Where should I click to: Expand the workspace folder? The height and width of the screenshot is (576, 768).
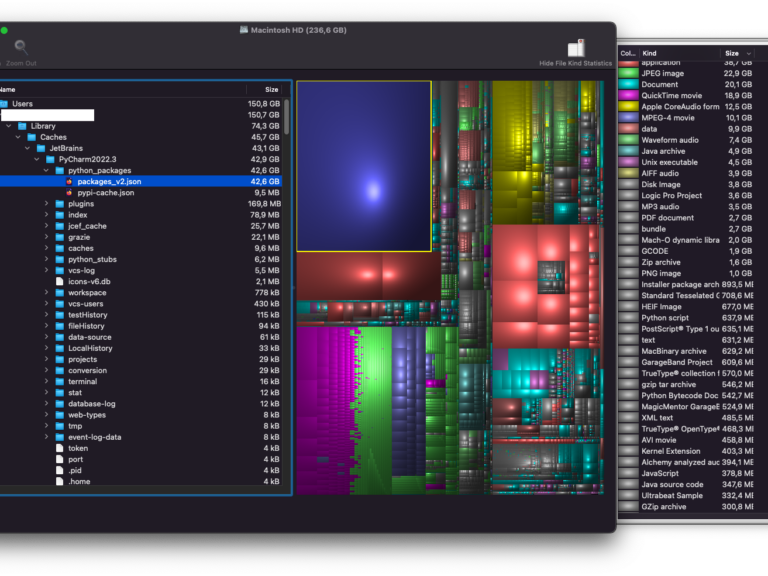(x=46, y=293)
